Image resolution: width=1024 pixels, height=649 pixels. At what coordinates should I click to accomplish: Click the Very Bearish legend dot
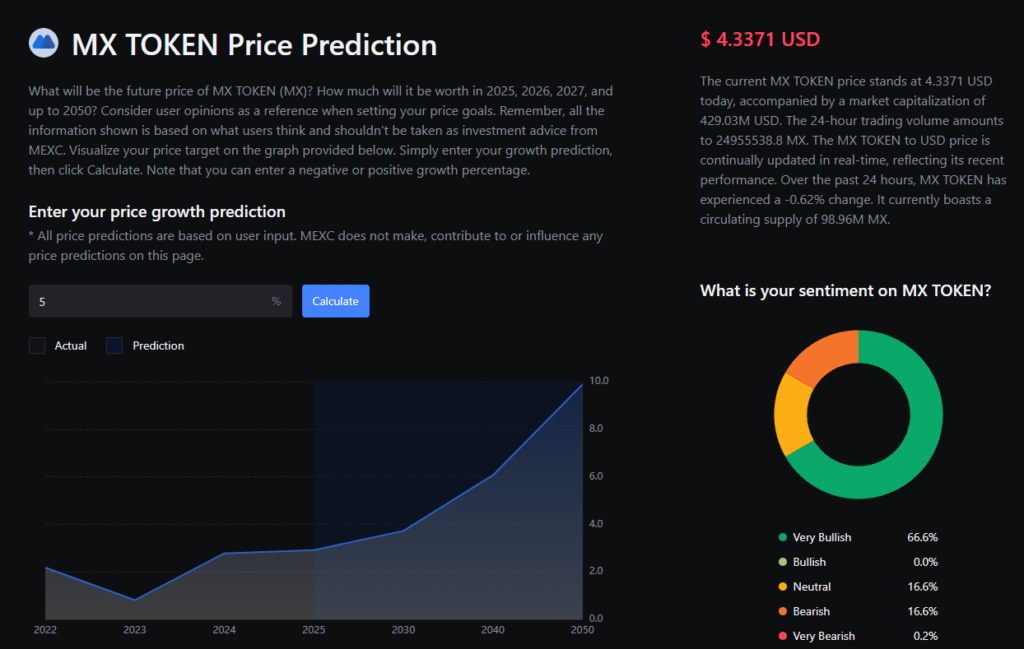[x=783, y=636]
